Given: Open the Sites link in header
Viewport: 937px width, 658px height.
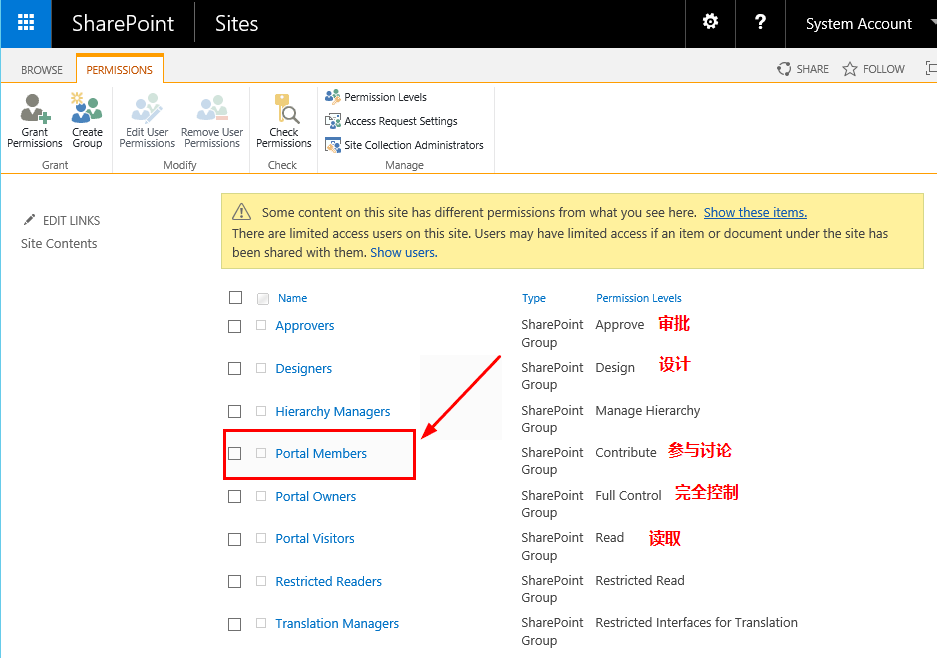Looking at the screenshot, I should click(x=236, y=24).
